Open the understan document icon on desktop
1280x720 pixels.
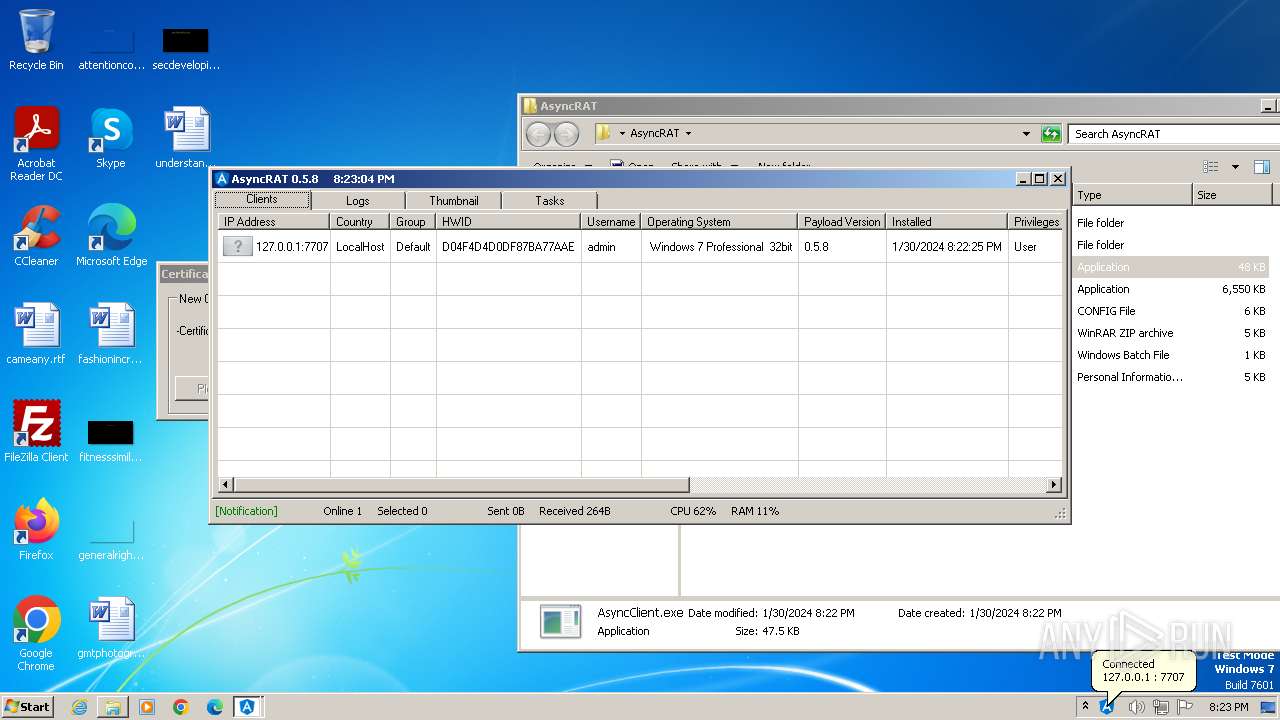coord(186,138)
